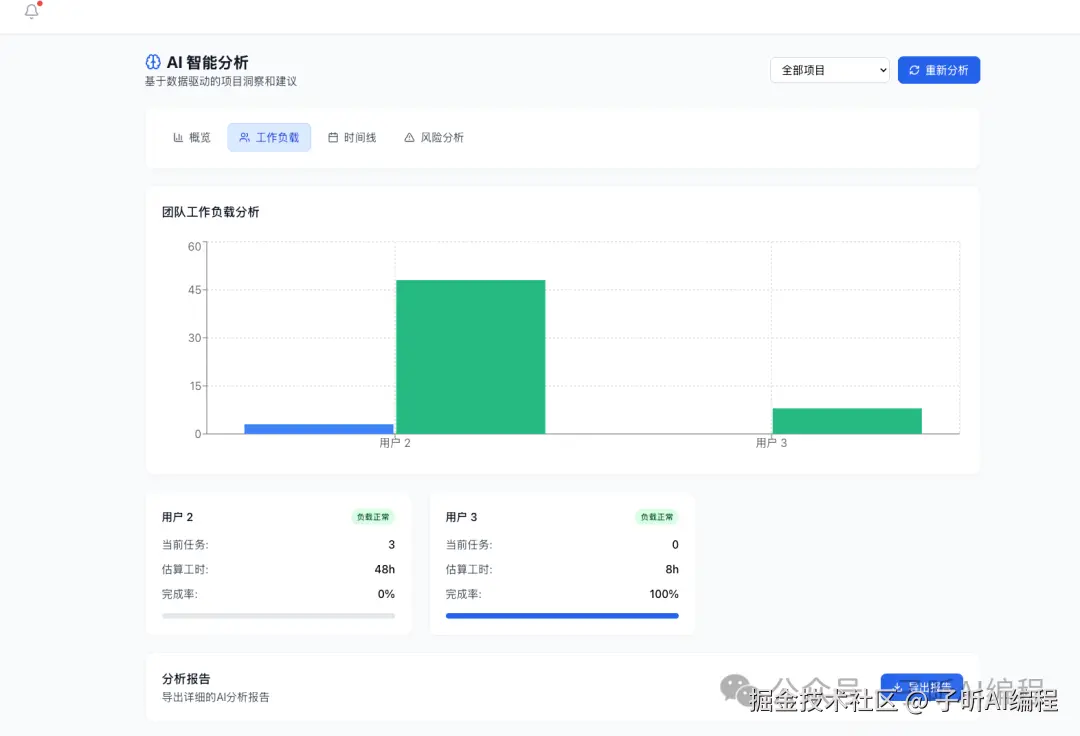
Task: Select the 工作负载 tab
Action: click(269, 138)
